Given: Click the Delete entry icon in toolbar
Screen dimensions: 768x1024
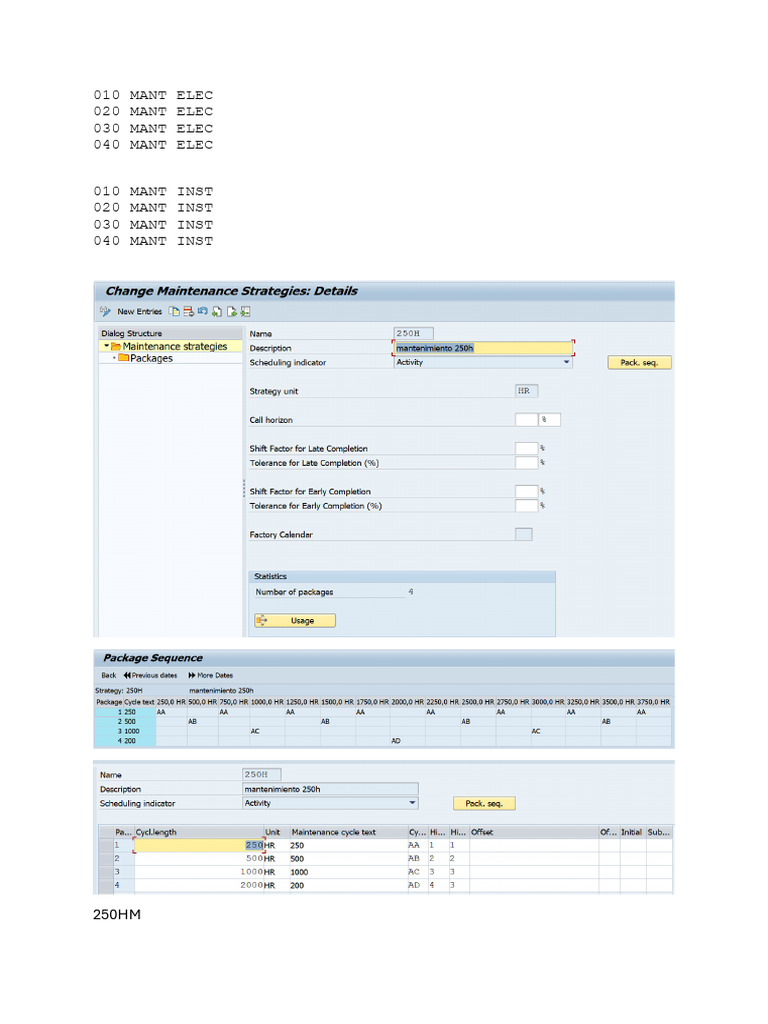Looking at the screenshot, I should tap(189, 312).
